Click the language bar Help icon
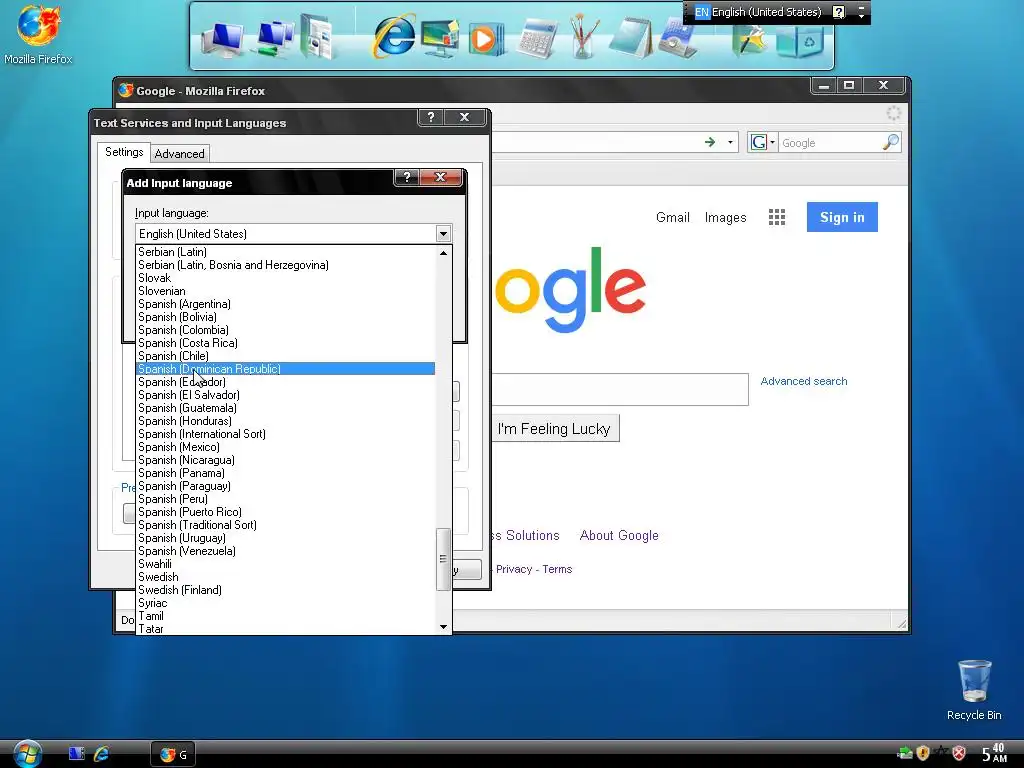Screen dimensions: 1024x768 coord(839,12)
